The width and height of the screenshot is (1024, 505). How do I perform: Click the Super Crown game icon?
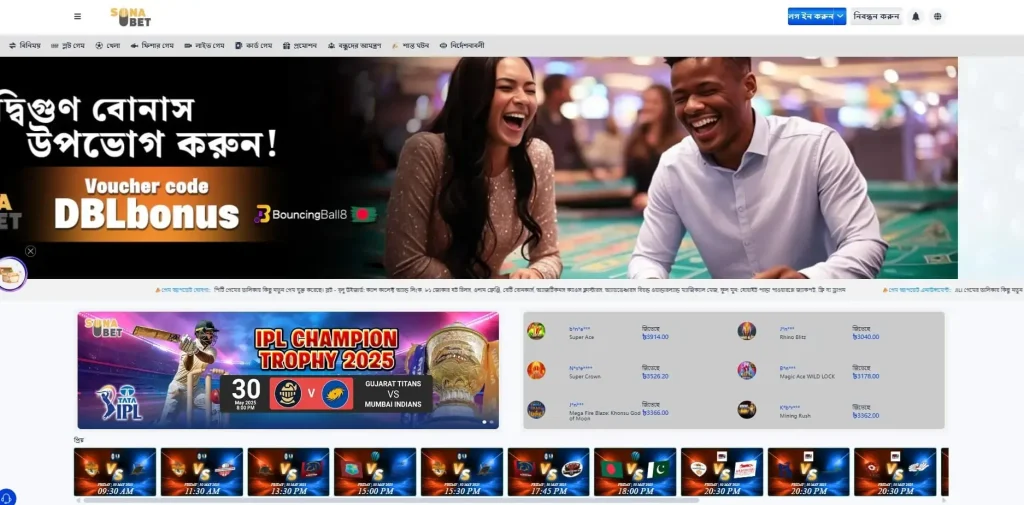[x=536, y=370]
